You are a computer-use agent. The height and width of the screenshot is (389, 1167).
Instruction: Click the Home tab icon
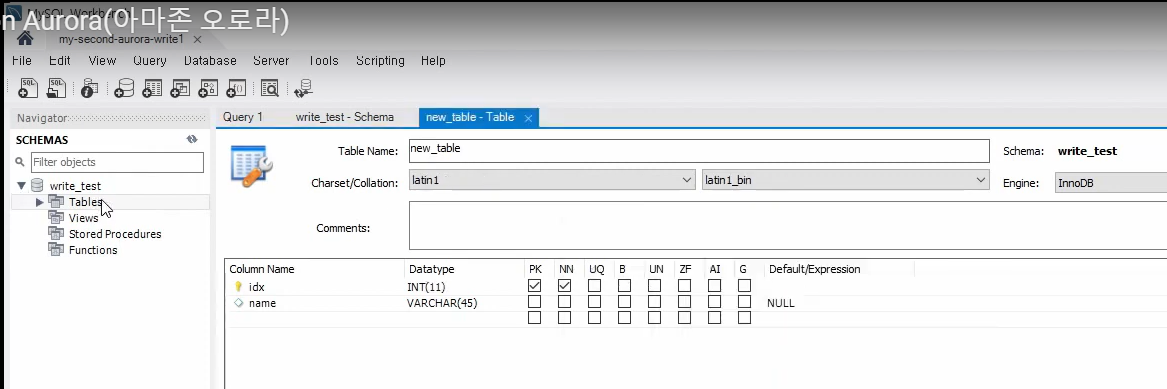25,39
